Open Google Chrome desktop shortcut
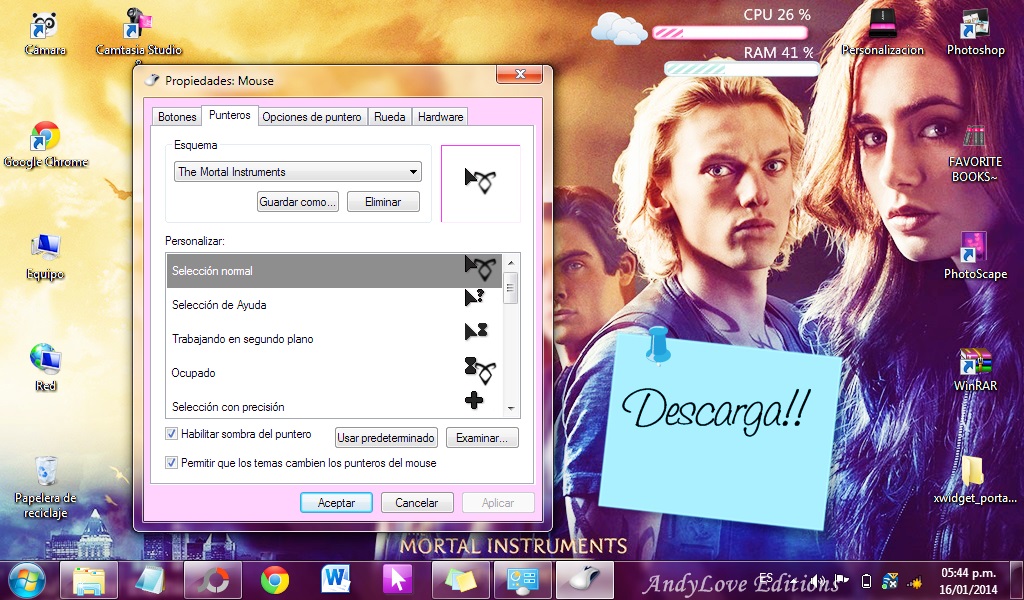This screenshot has width=1024, height=600. tap(45, 144)
